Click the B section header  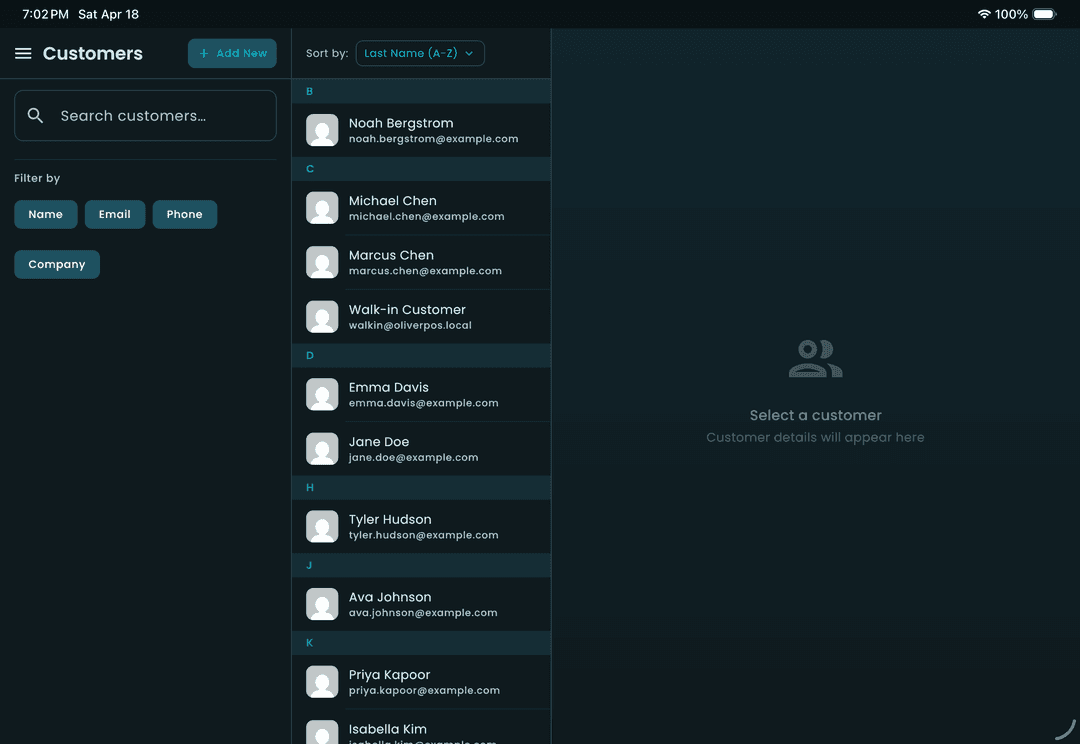(x=422, y=91)
